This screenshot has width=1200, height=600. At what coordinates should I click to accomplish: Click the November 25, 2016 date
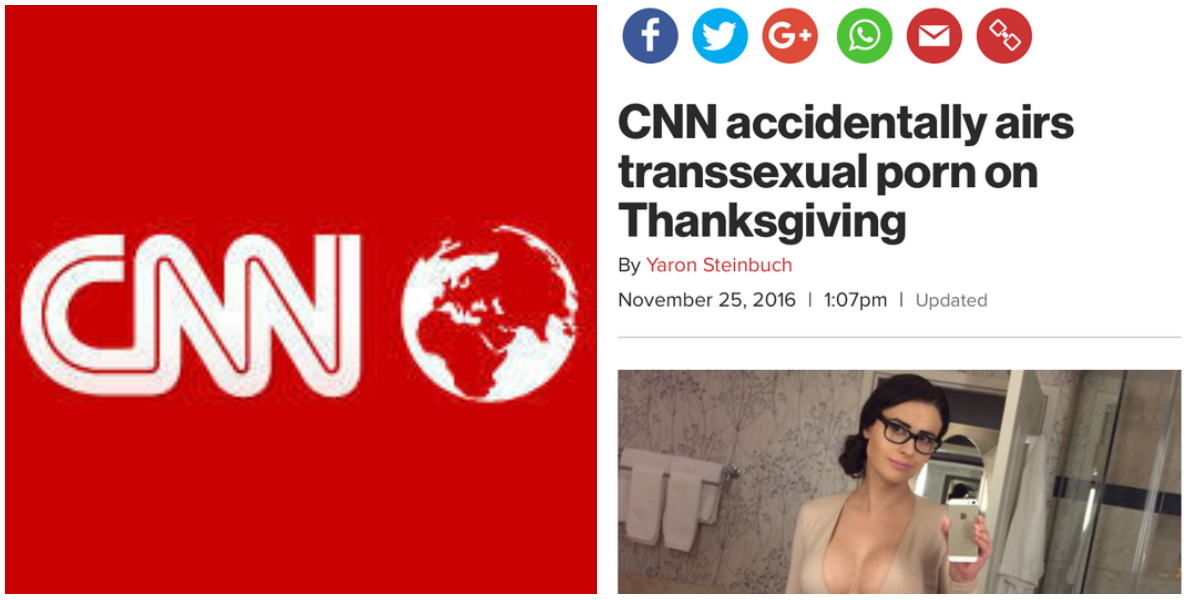pyautogui.click(x=707, y=300)
